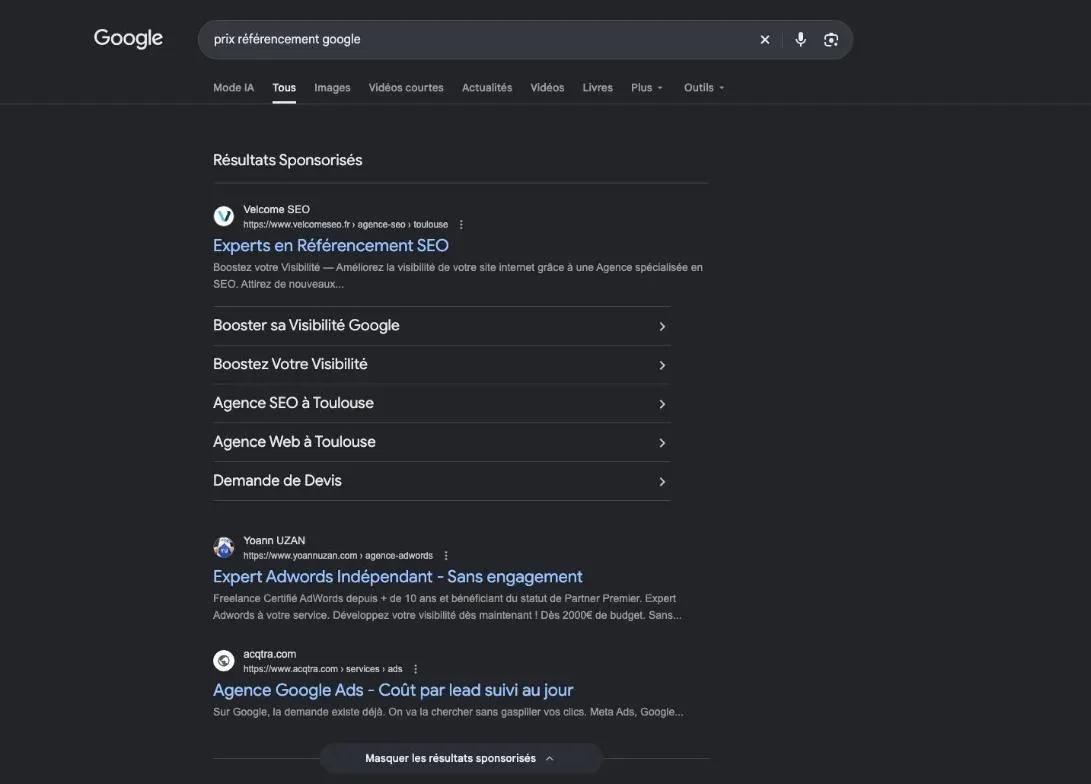This screenshot has height=784, width=1091.
Task: Open Actualités tab
Action: (487, 88)
